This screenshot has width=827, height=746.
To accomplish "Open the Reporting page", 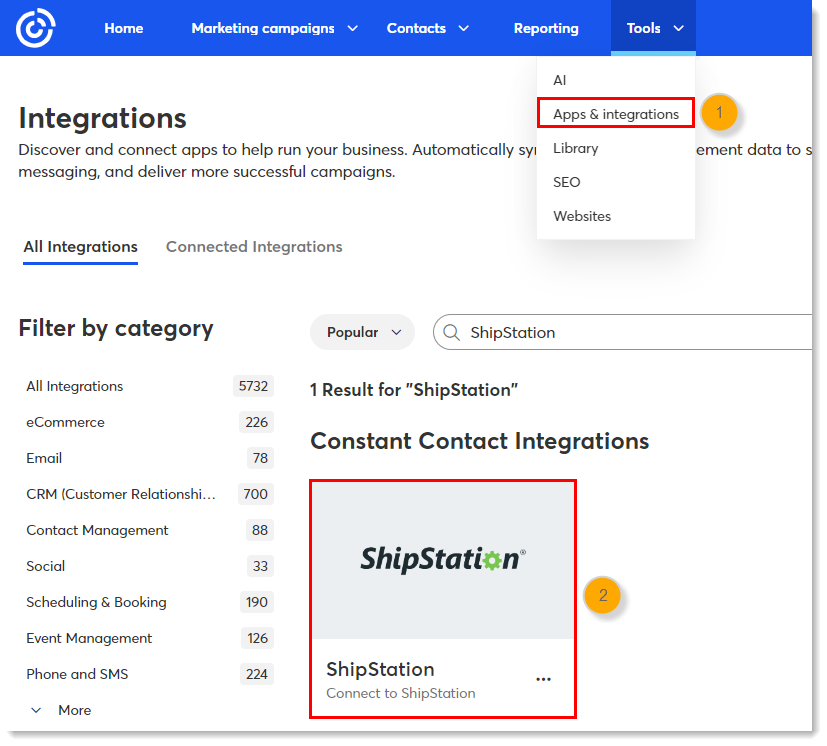I will 546,28.
